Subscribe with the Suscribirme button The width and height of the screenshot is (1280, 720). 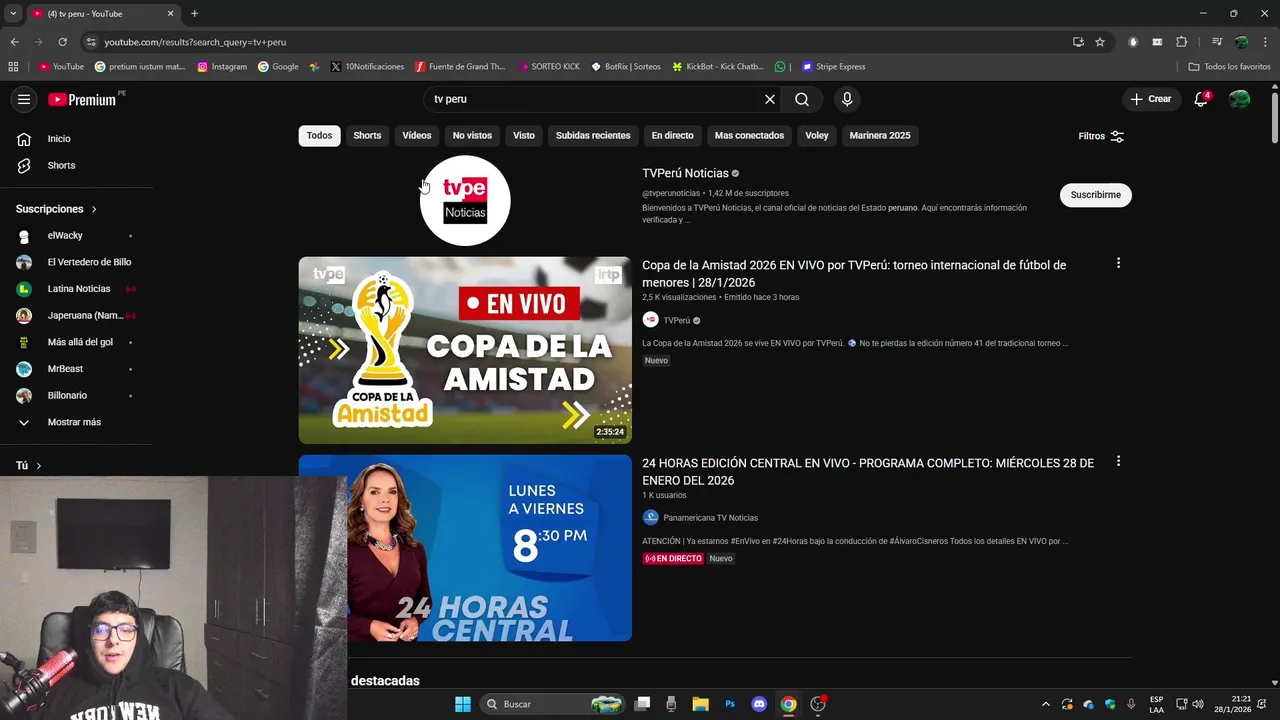[1095, 195]
